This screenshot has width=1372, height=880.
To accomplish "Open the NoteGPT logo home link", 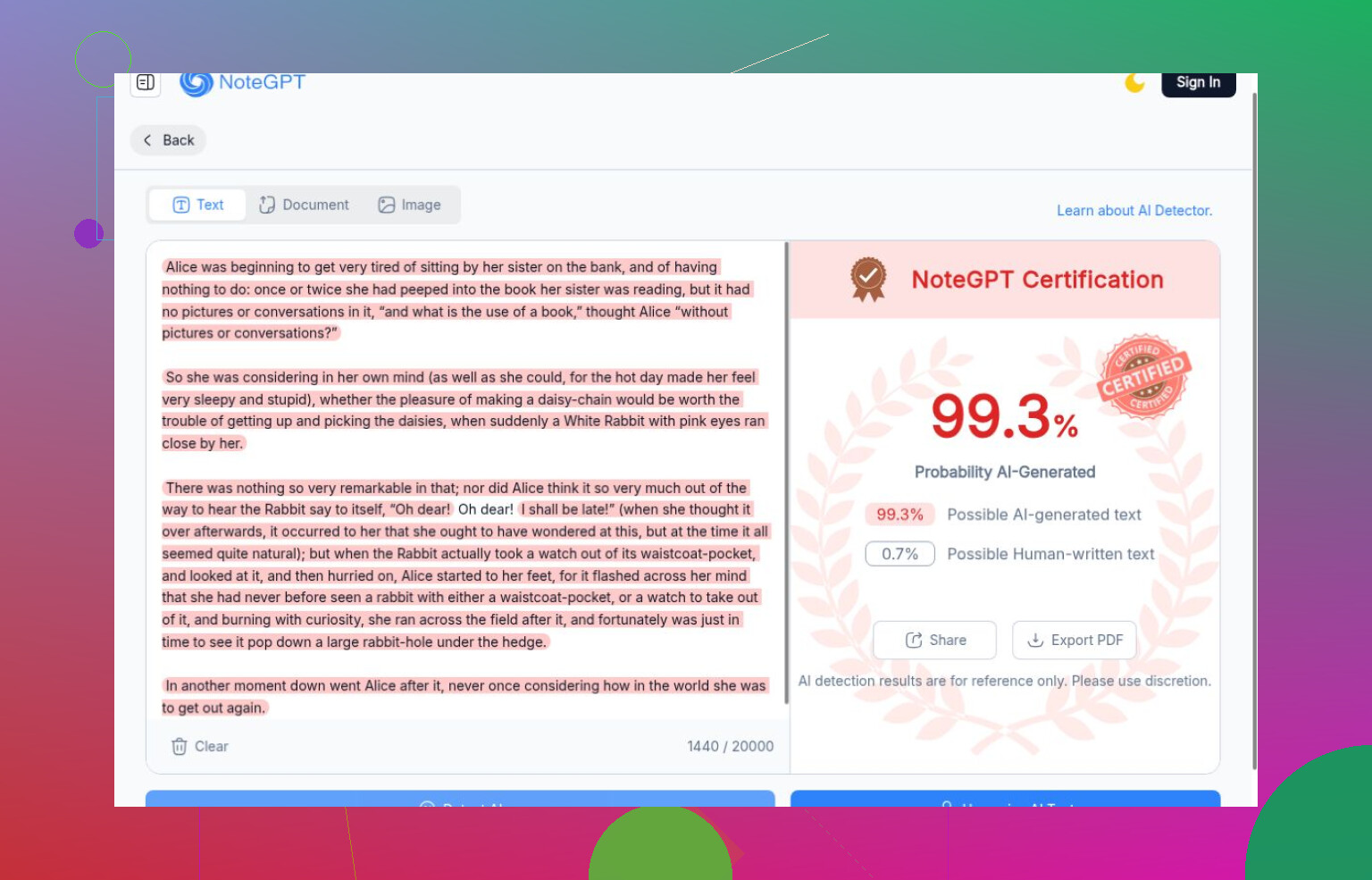I will pyautogui.click(x=243, y=83).
